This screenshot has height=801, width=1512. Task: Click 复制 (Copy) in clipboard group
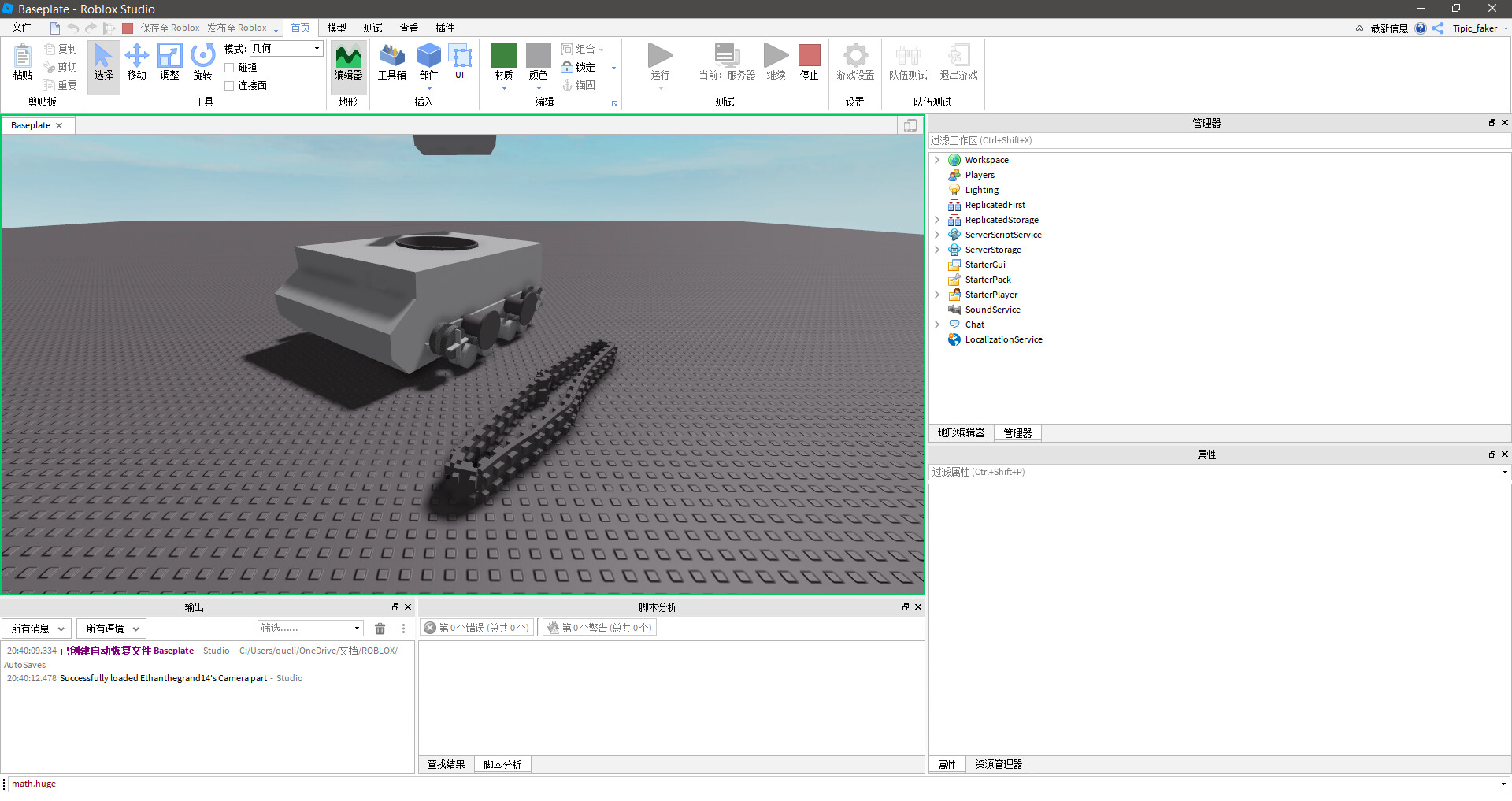(61, 49)
